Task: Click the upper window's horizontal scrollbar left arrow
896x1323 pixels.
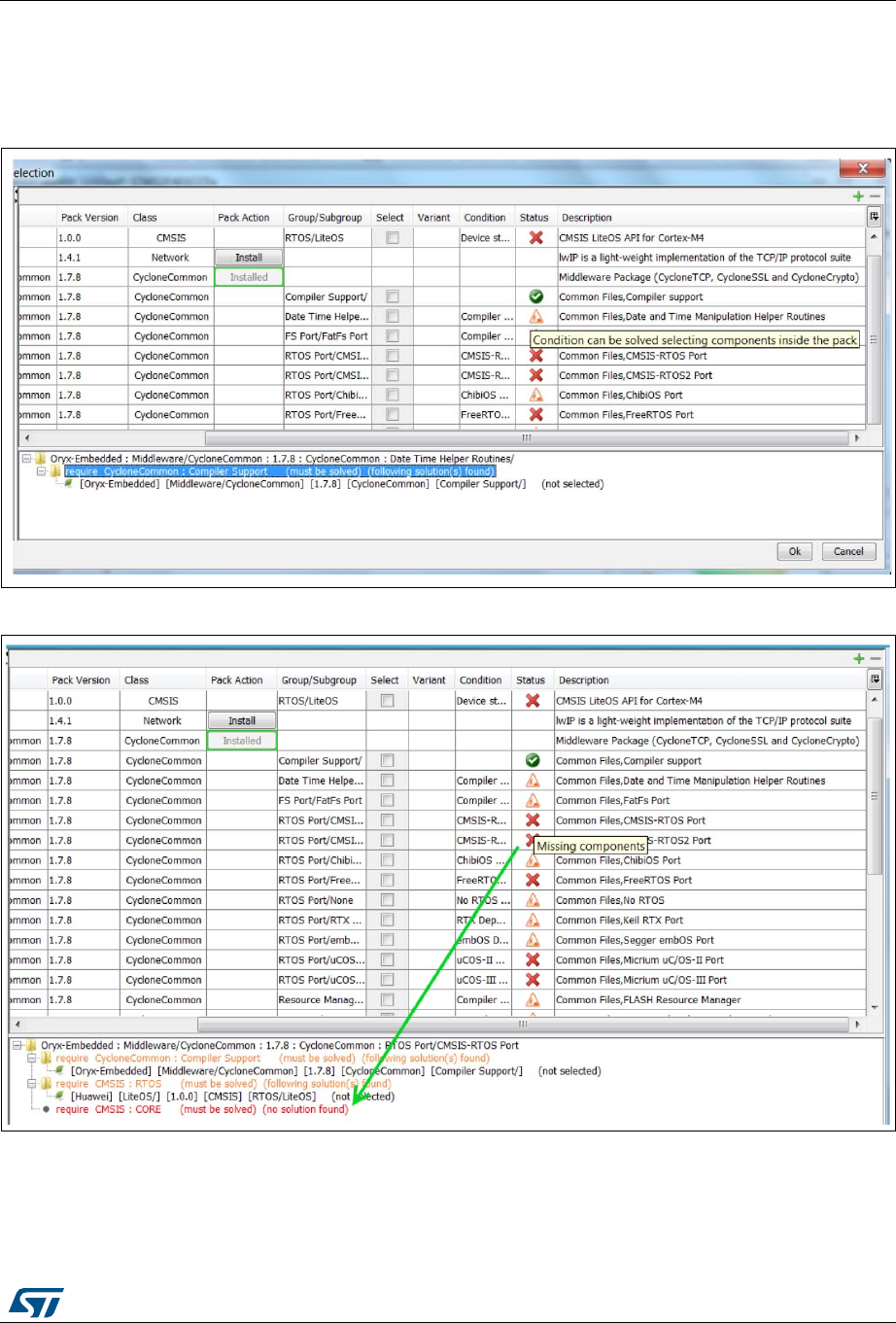Action: tap(26, 438)
